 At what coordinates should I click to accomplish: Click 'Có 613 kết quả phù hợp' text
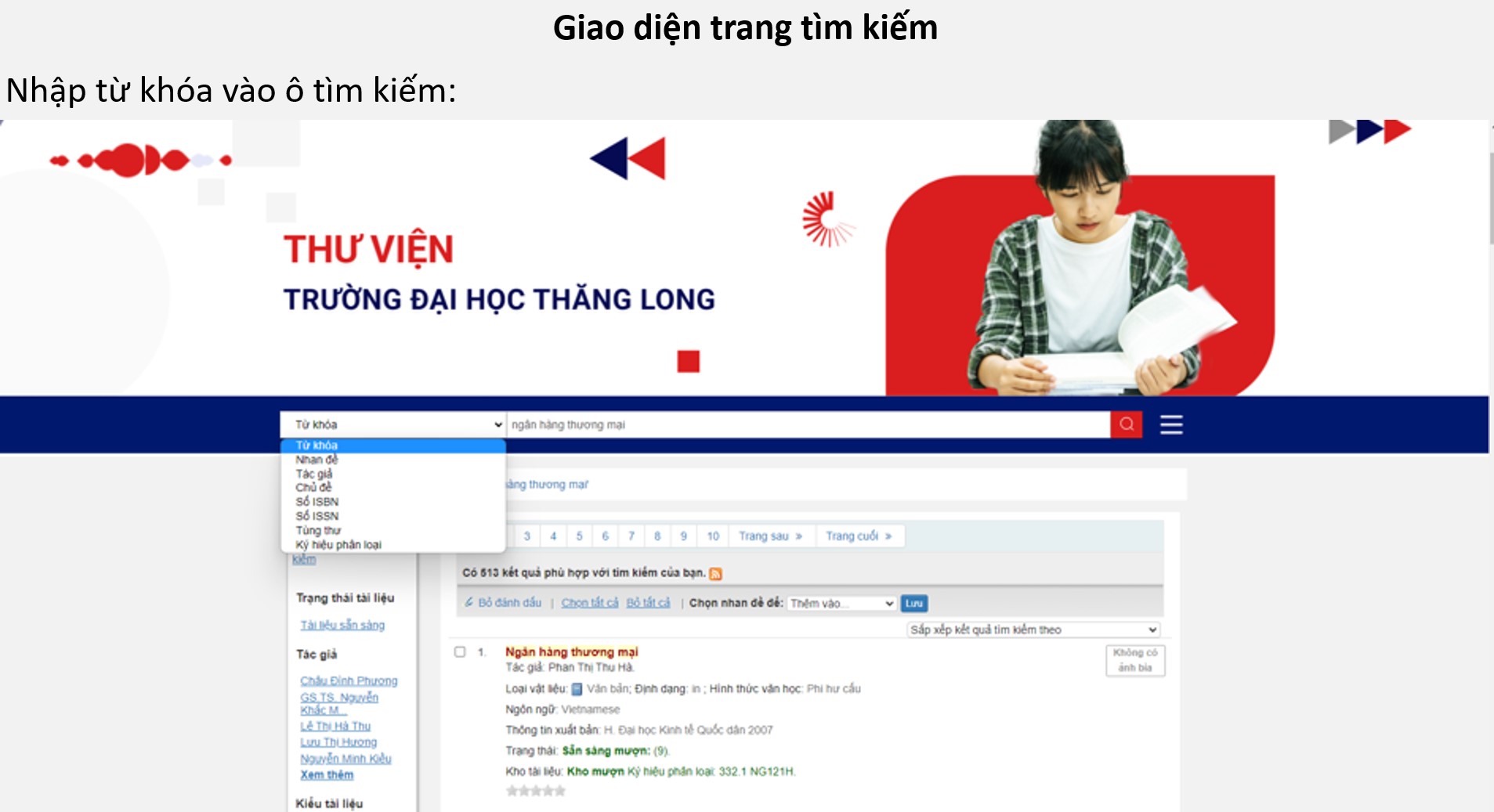click(584, 573)
